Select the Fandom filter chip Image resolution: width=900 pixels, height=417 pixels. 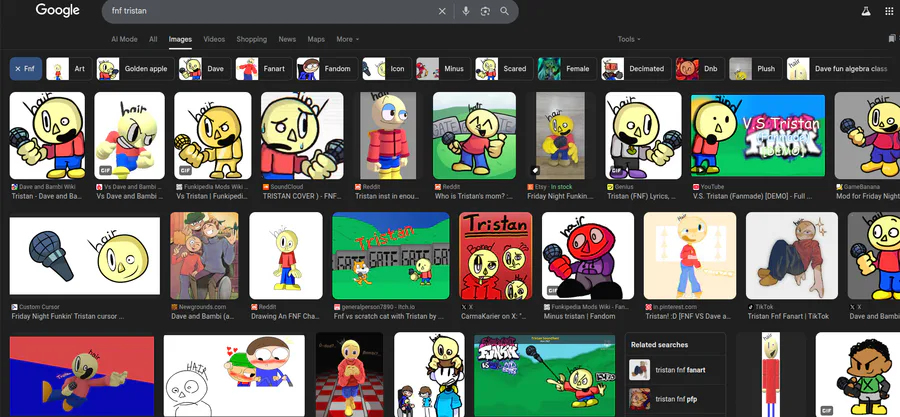click(x=327, y=69)
